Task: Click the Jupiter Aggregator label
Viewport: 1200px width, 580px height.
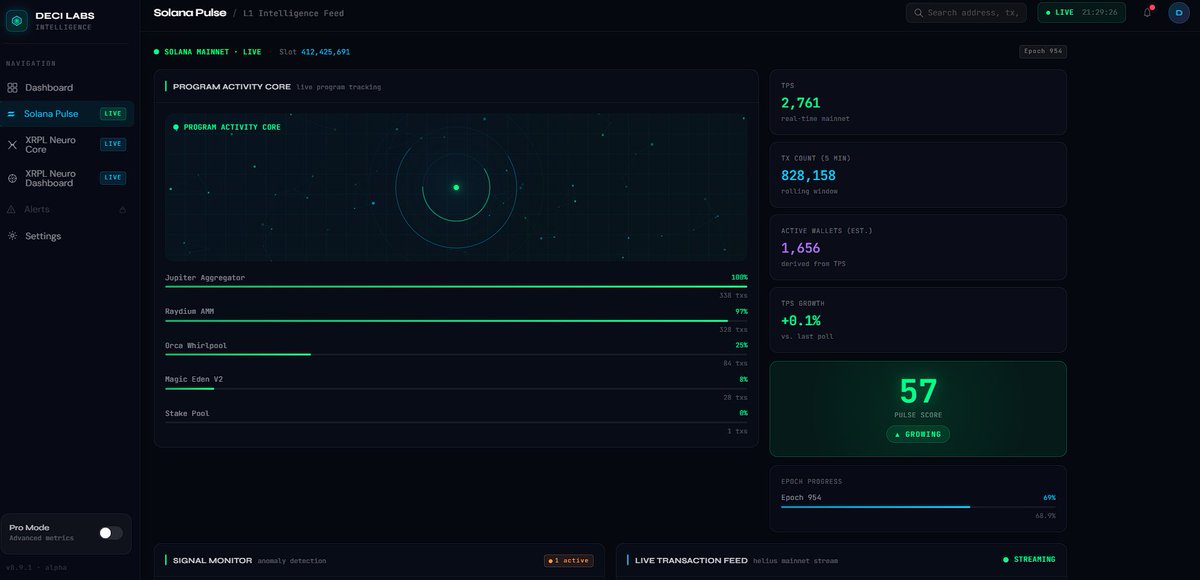Action: (205, 277)
